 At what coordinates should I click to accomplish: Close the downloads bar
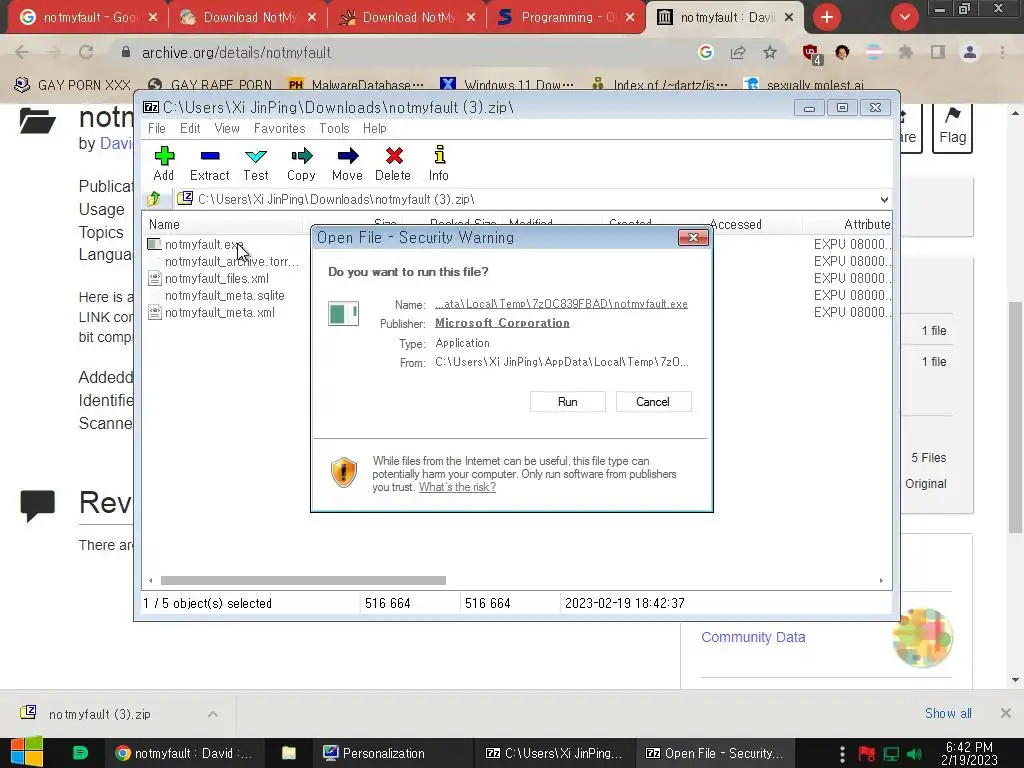click(1006, 713)
